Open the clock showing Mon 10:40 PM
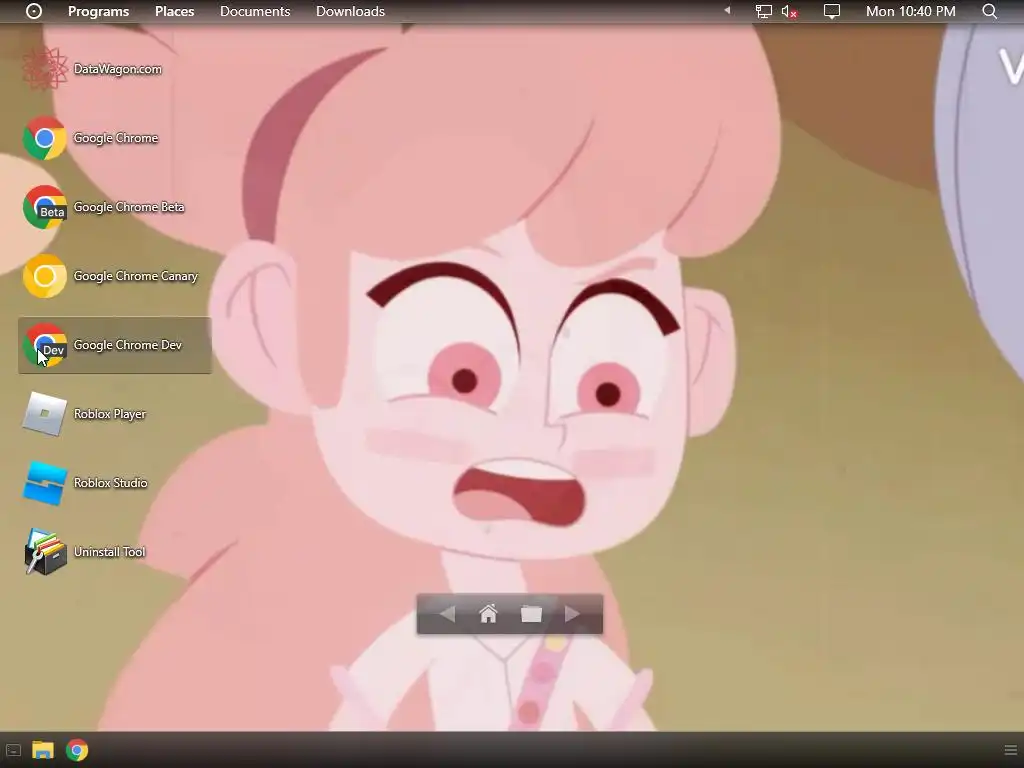Screen dimensions: 1024x768 [910, 11]
